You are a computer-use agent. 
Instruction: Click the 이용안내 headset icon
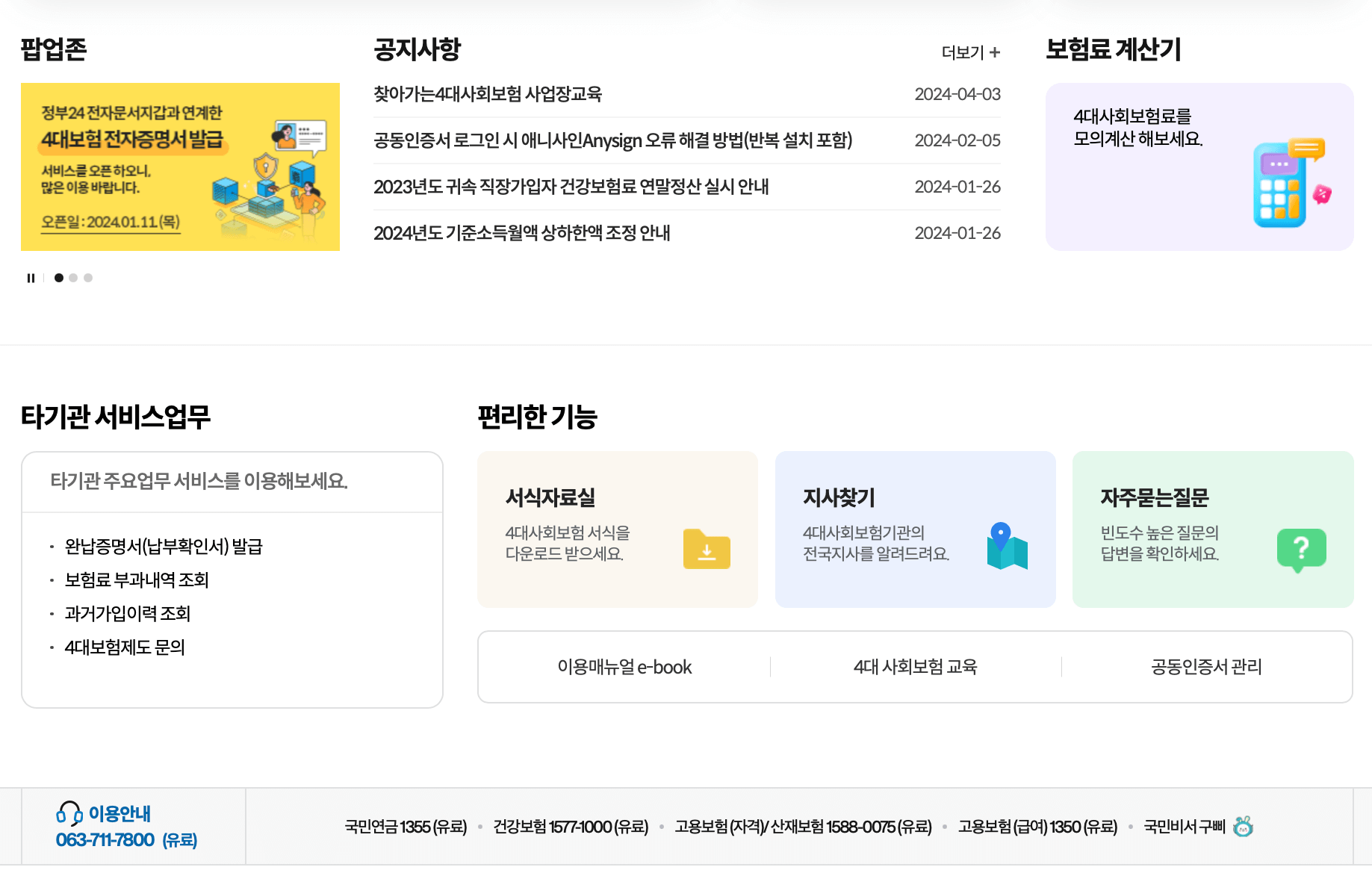(x=69, y=813)
